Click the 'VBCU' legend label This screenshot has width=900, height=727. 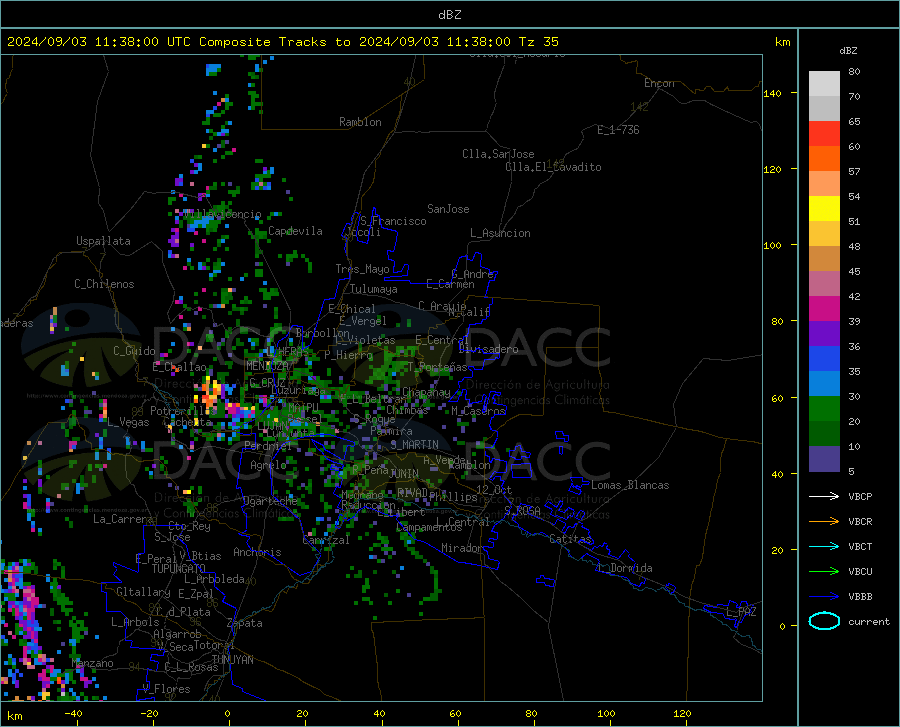(860, 572)
